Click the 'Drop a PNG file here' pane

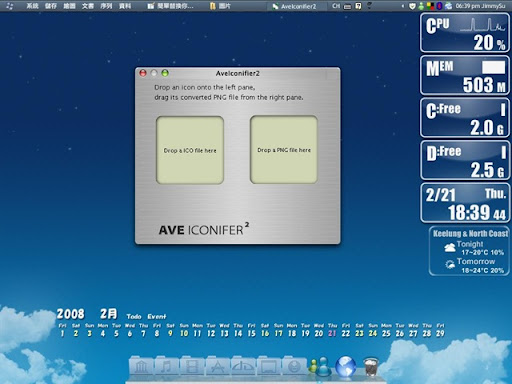click(284, 150)
